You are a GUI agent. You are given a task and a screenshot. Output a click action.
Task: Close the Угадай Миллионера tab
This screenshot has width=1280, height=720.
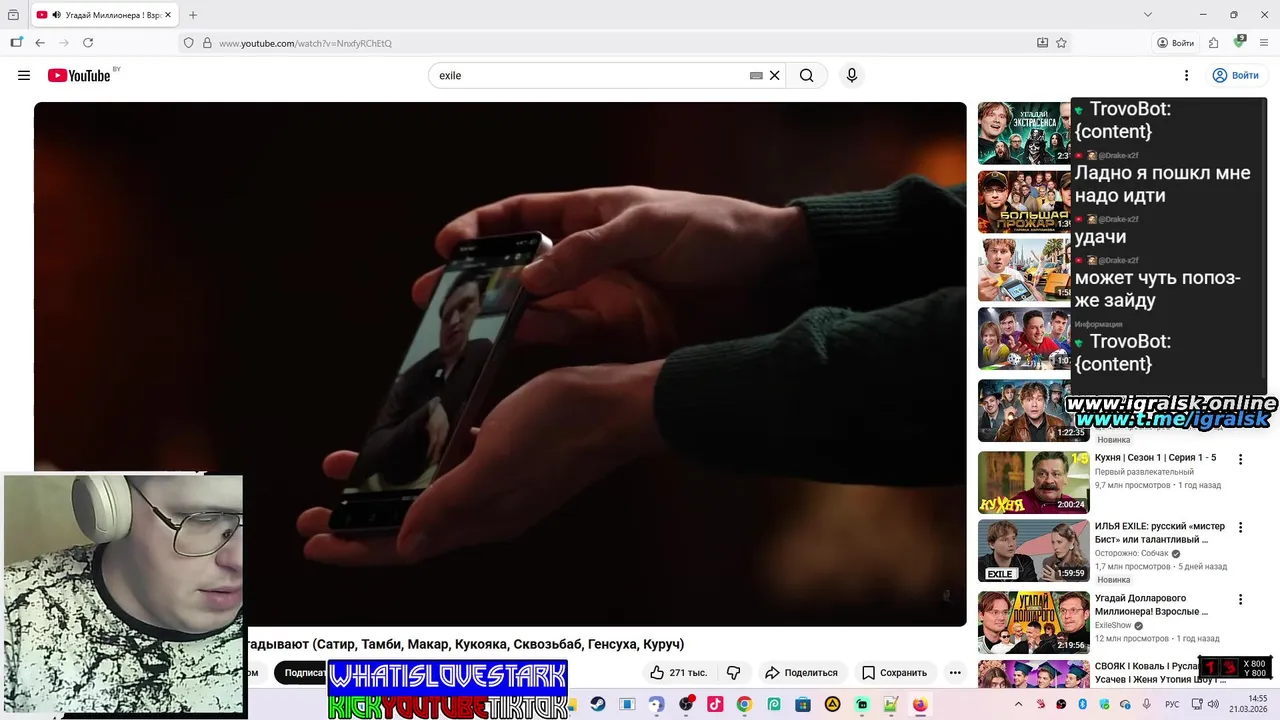[x=168, y=15]
